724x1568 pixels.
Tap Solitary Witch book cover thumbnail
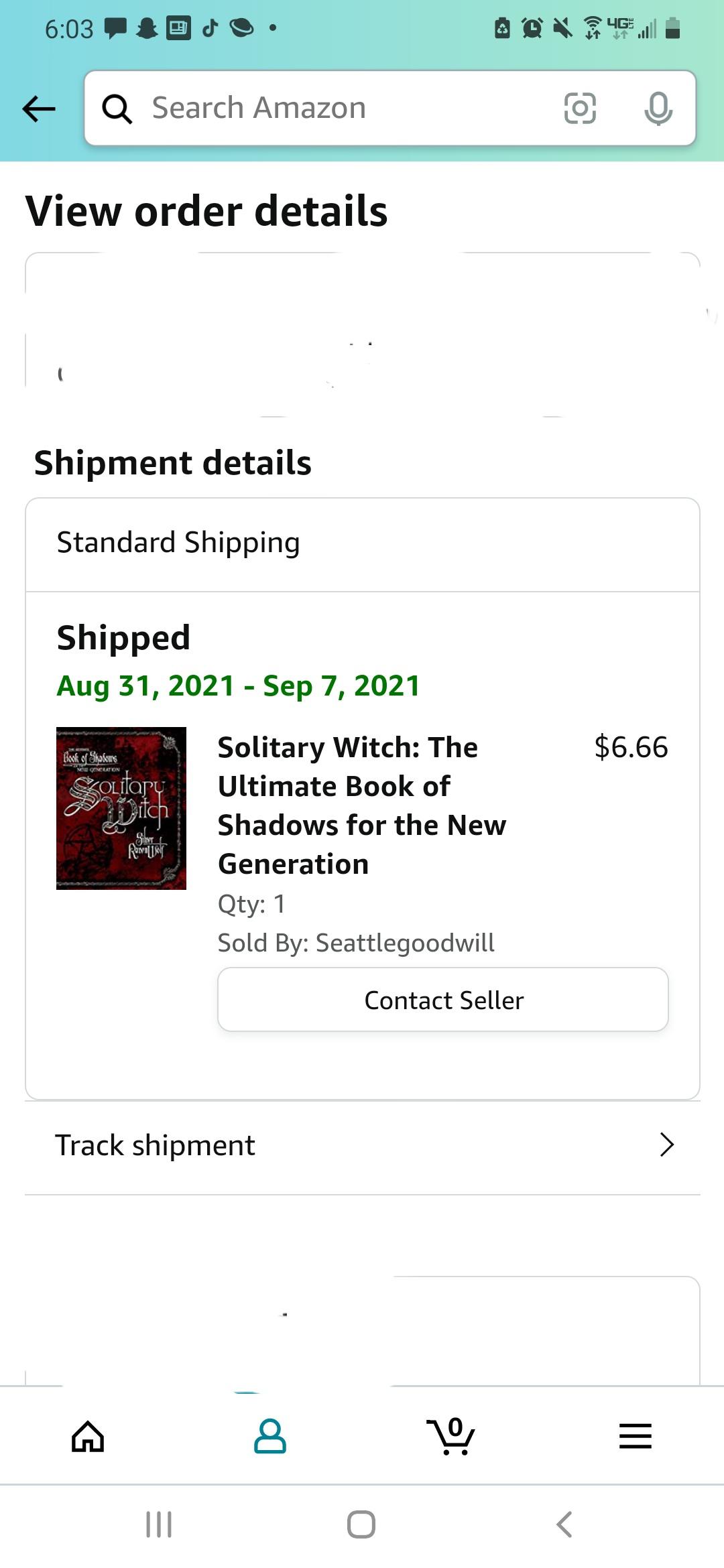pos(121,808)
